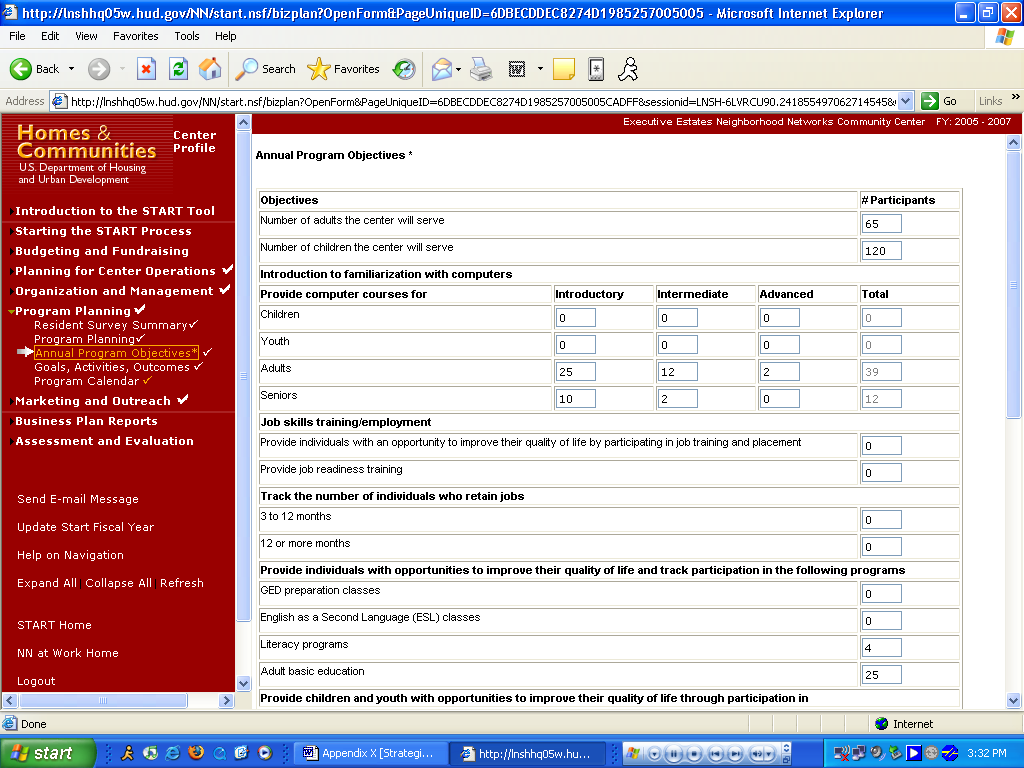This screenshot has width=1024, height=768.
Task: Open the Back button history dropdown arrow
Action: point(71,69)
